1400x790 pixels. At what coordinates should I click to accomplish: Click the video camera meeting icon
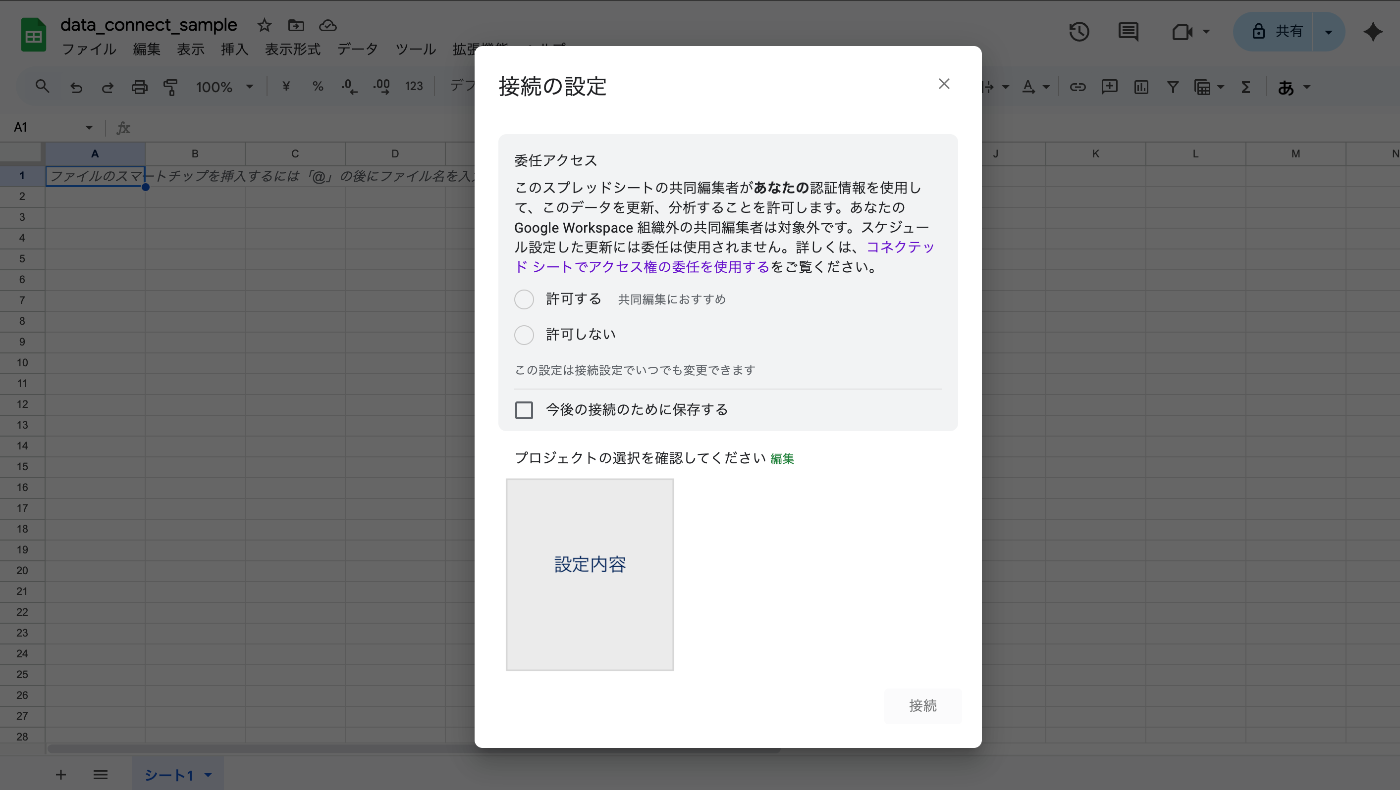pyautogui.click(x=1183, y=32)
